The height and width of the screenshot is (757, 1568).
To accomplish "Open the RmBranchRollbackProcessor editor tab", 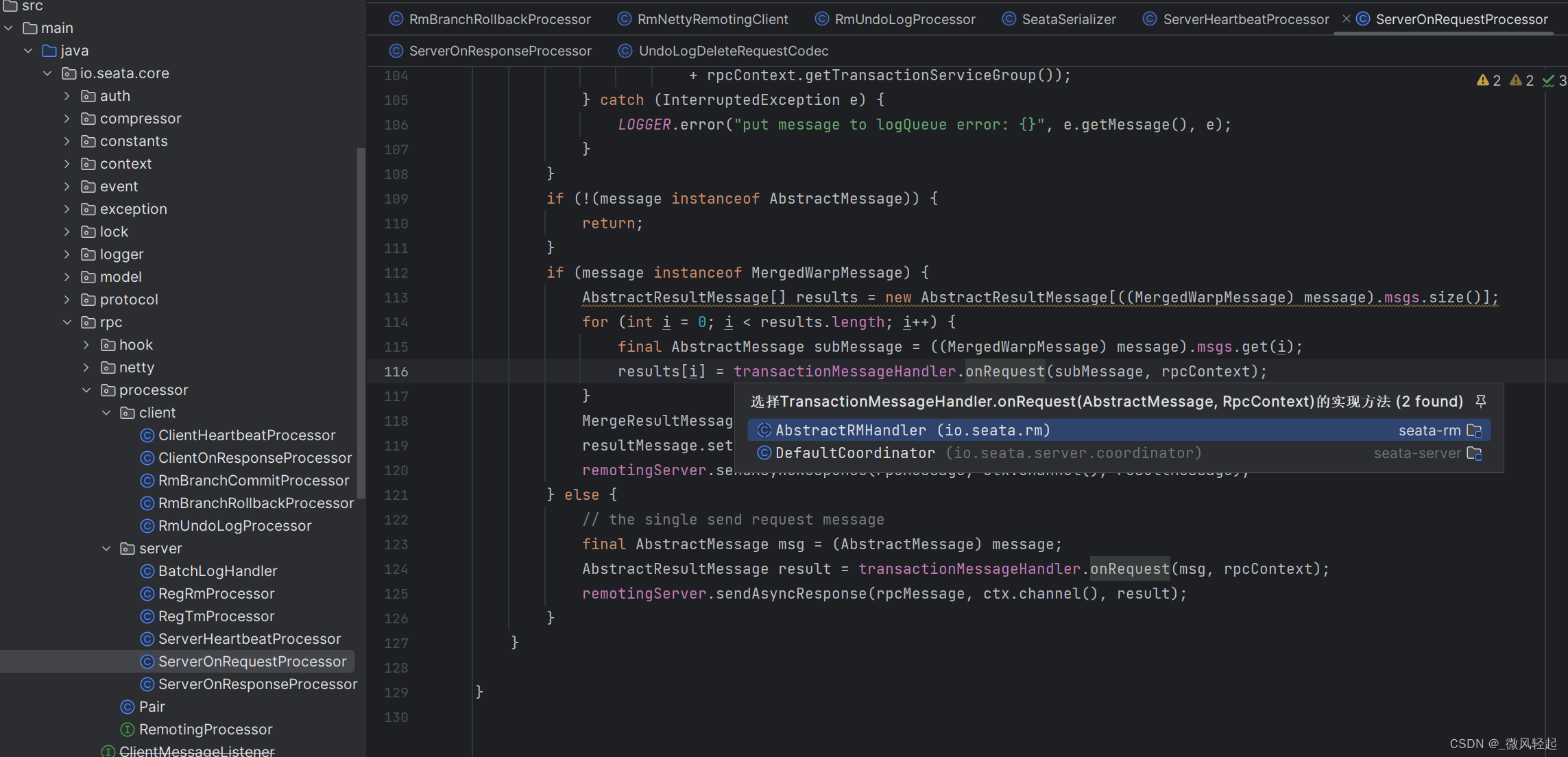I will [490, 19].
